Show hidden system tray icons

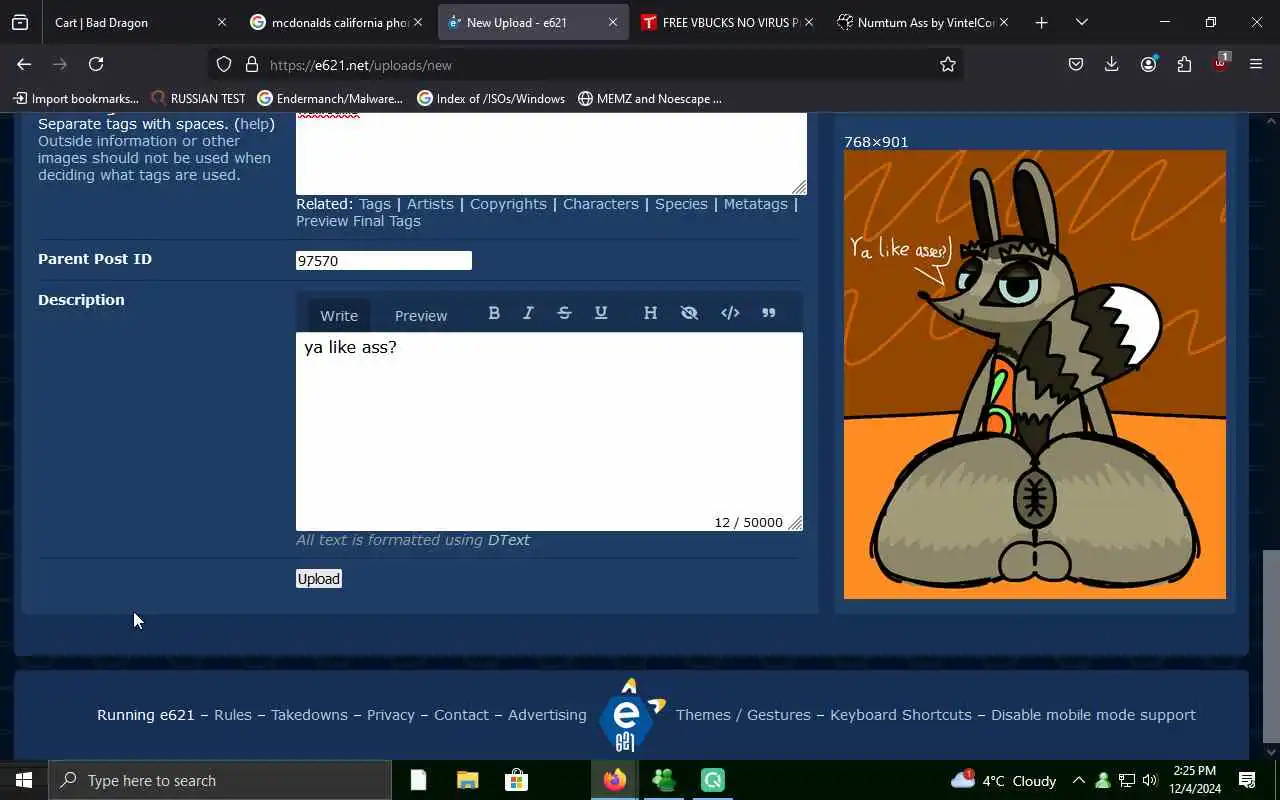(1078, 781)
